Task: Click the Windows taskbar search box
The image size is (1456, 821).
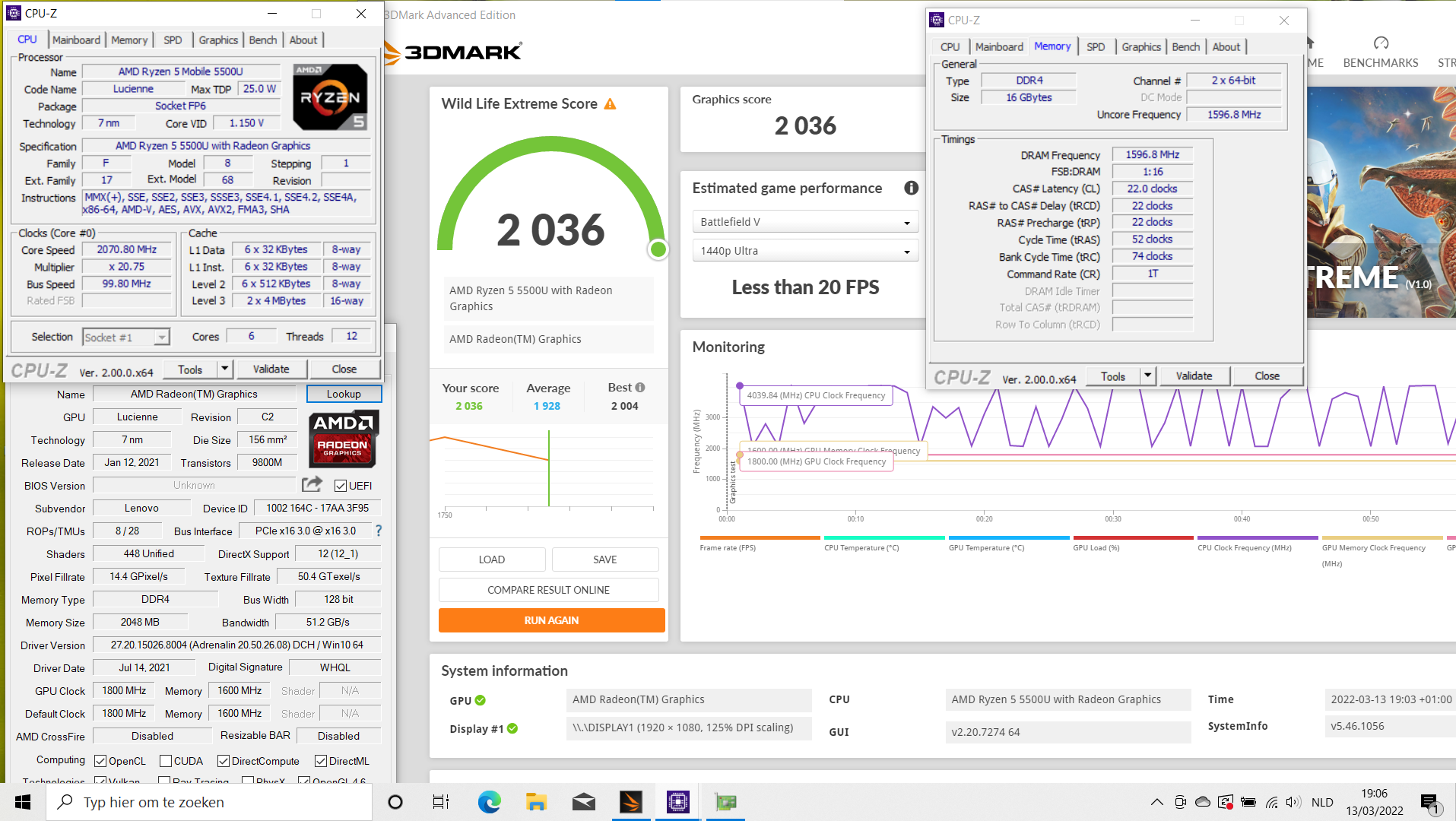Action: coord(209,802)
